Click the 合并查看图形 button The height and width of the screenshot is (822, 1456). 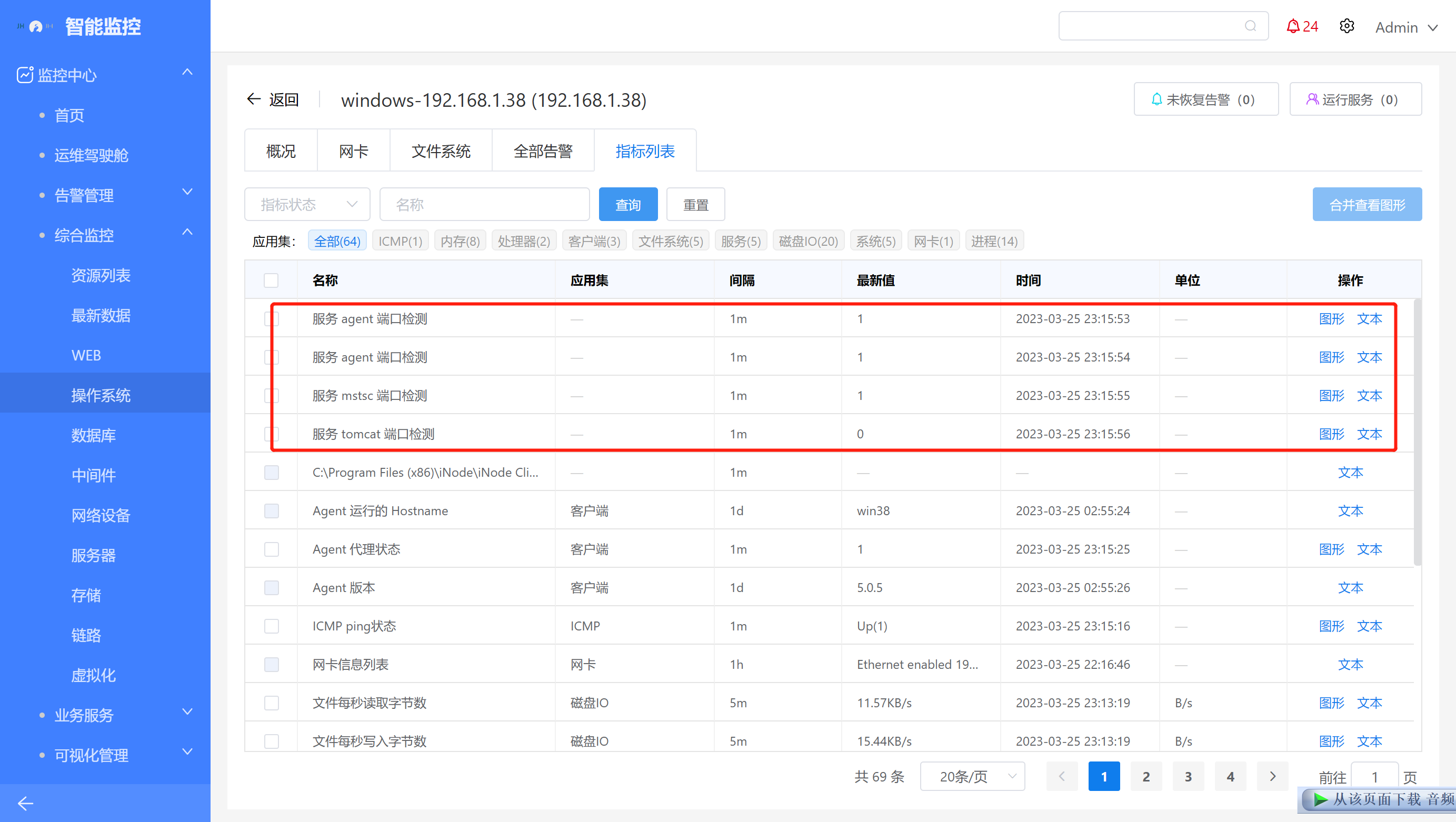click(x=1367, y=204)
